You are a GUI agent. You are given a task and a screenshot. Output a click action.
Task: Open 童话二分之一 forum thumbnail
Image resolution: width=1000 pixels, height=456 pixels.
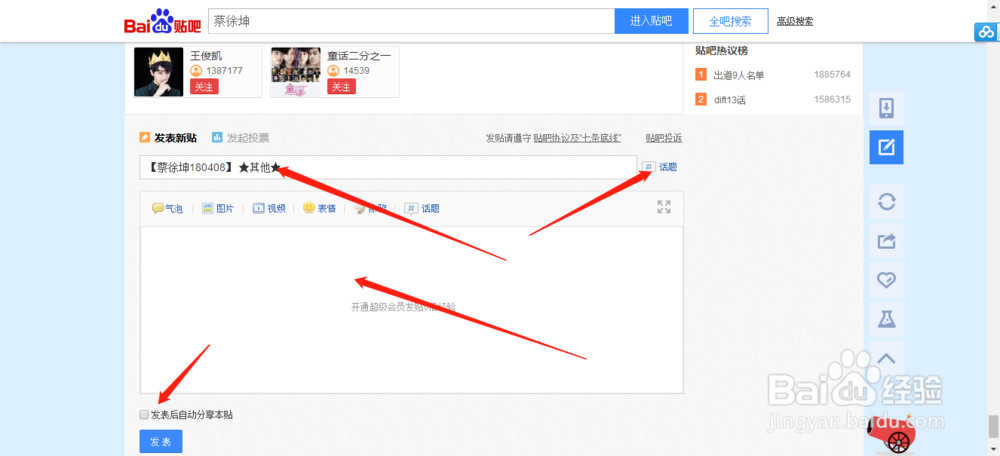point(295,72)
